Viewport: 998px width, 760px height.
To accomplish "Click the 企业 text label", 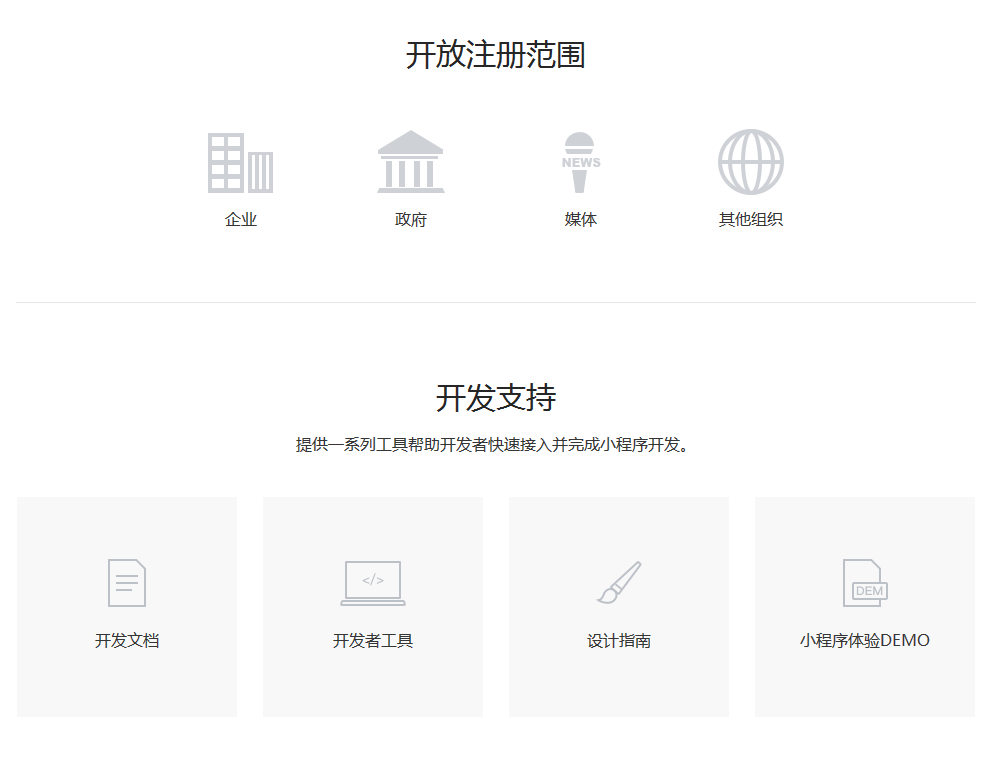I will tap(241, 219).
